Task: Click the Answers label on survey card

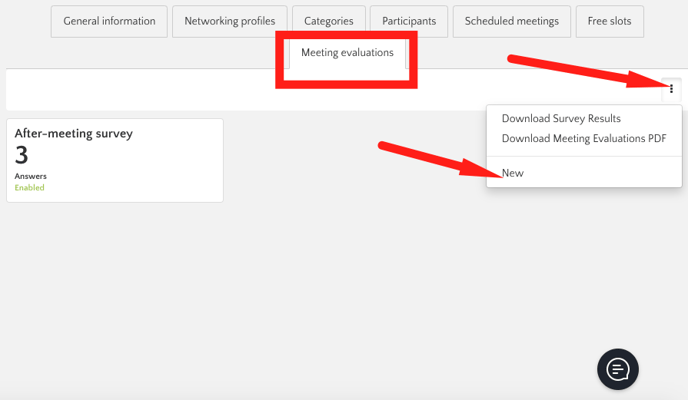Action: pos(30,176)
